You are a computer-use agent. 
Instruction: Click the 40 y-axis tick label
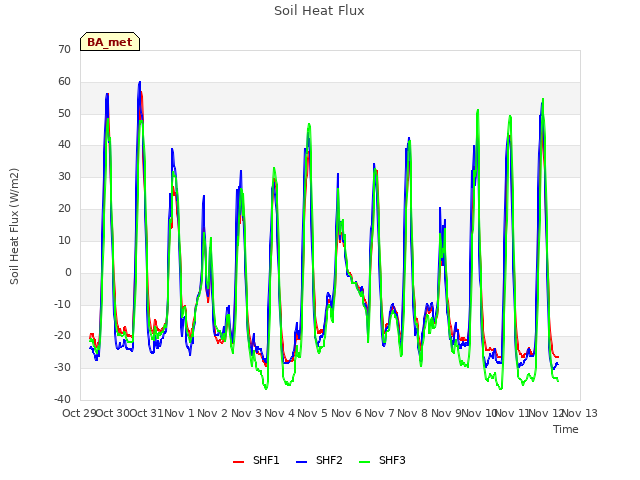click(x=64, y=144)
